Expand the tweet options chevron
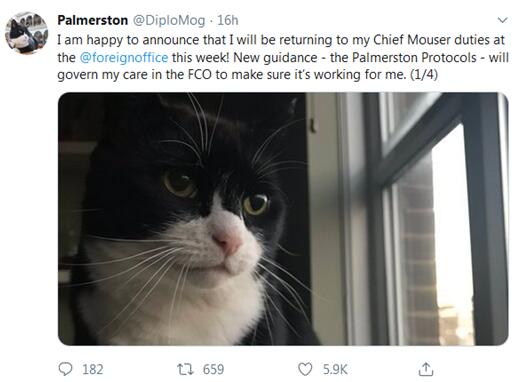 [x=502, y=20]
